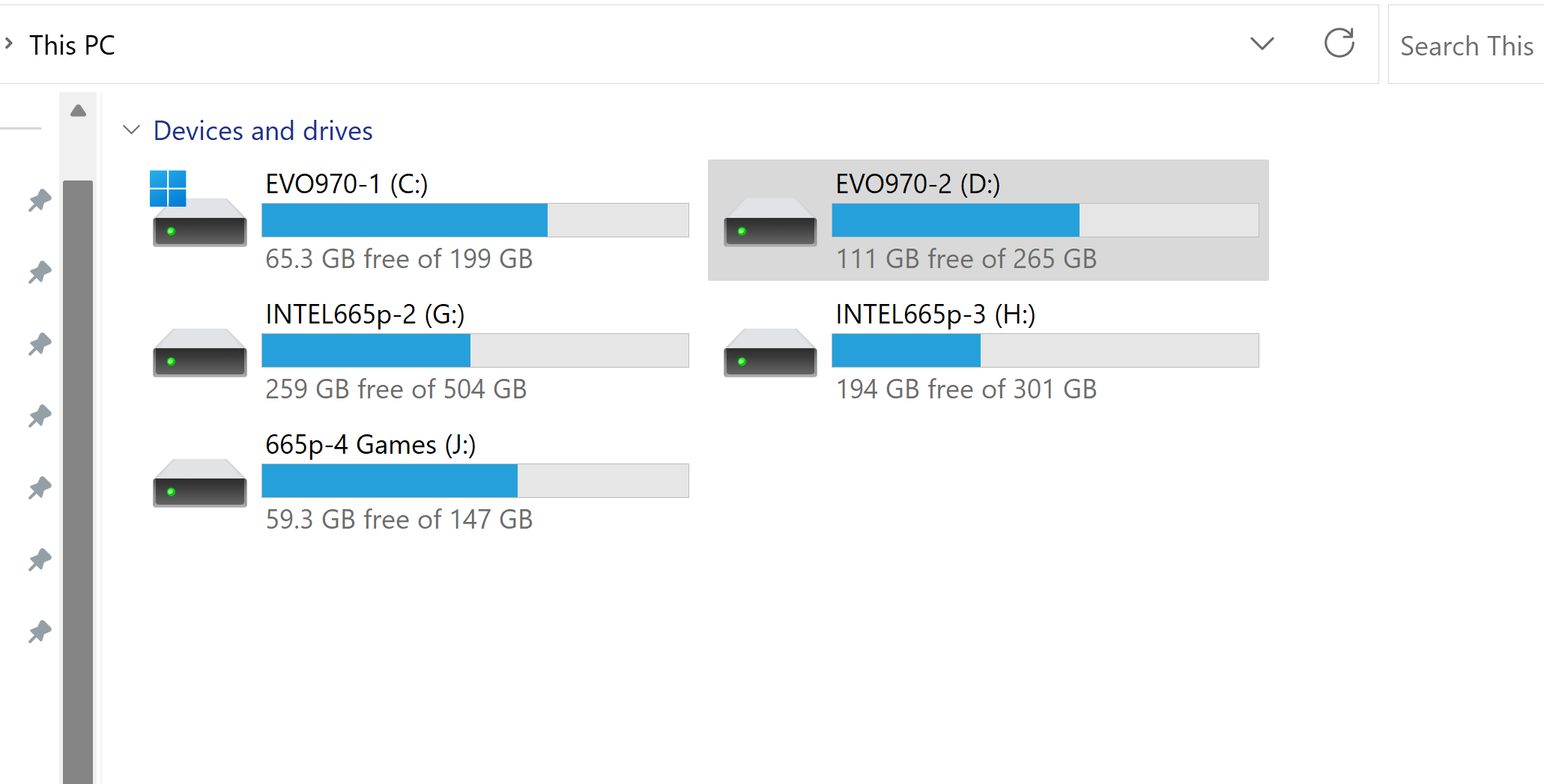Click the INTEL665p-2 (G:) drive icon
This screenshot has height=784, width=1544.
tap(199, 352)
